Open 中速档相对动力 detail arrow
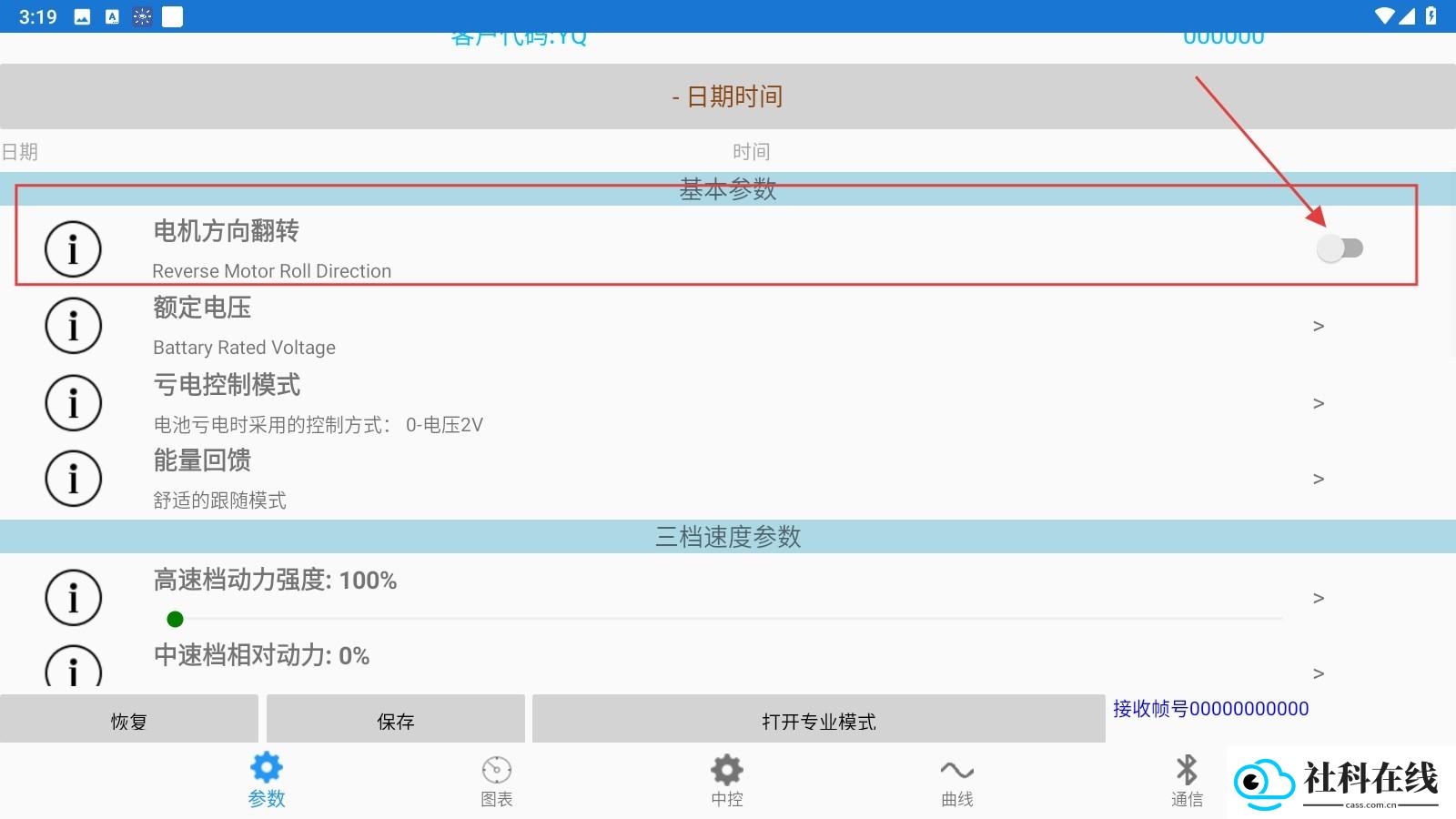 pyautogui.click(x=1319, y=673)
